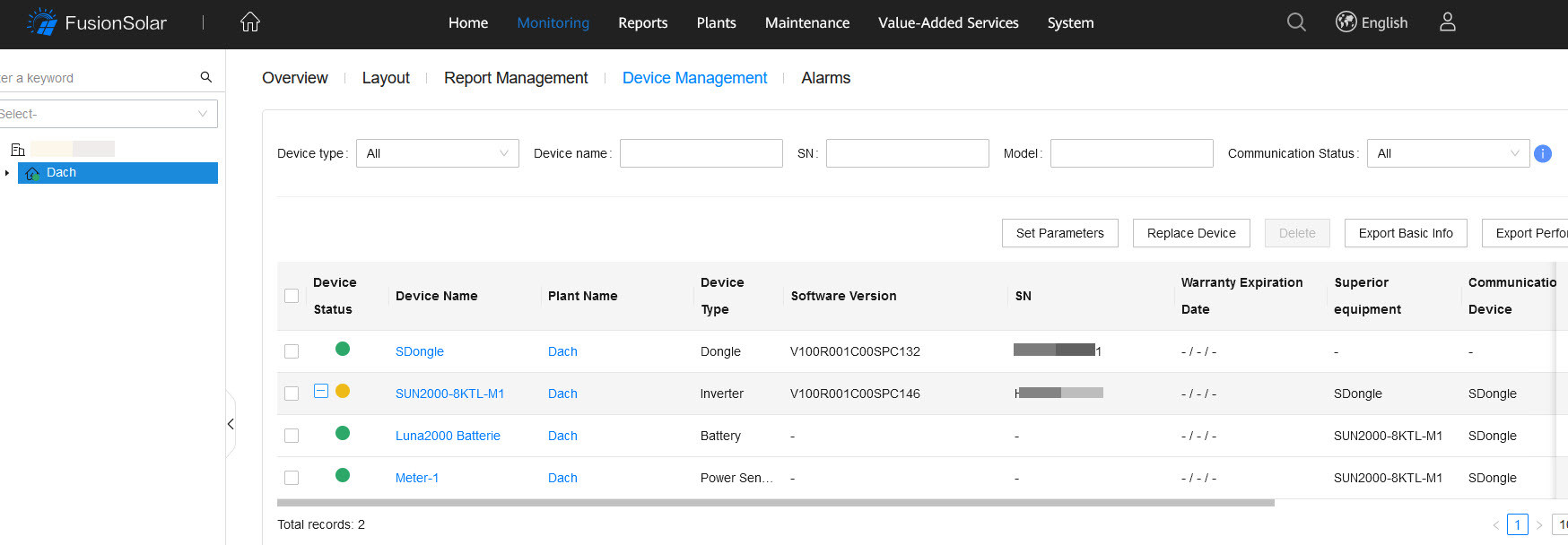Screen dimensions: 1568x545
Task: Click the keyword search magnifier in sidebar
Action: (x=206, y=77)
